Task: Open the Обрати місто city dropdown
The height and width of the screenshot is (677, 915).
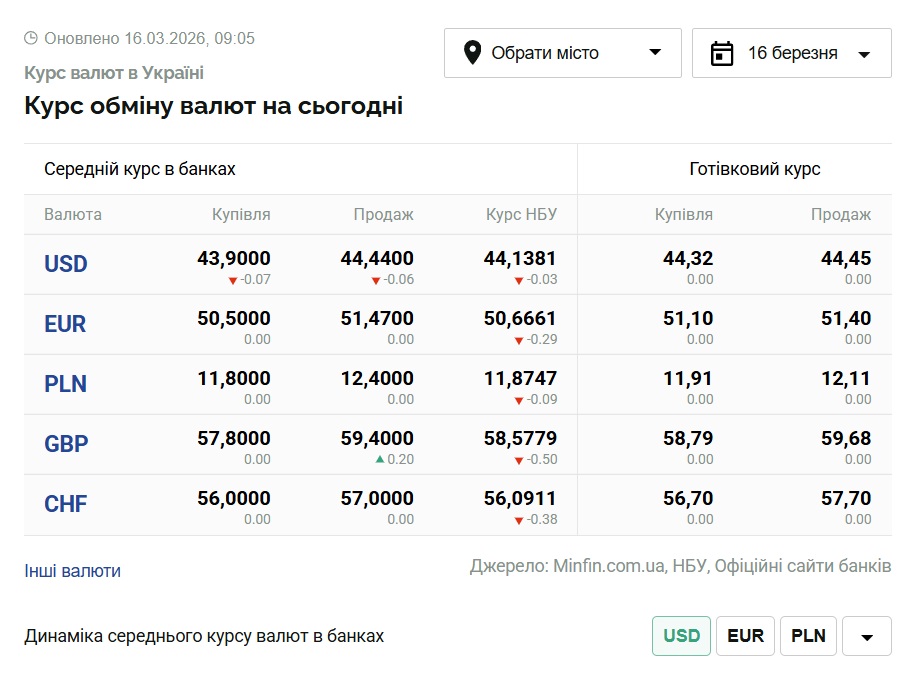Action: [x=562, y=53]
